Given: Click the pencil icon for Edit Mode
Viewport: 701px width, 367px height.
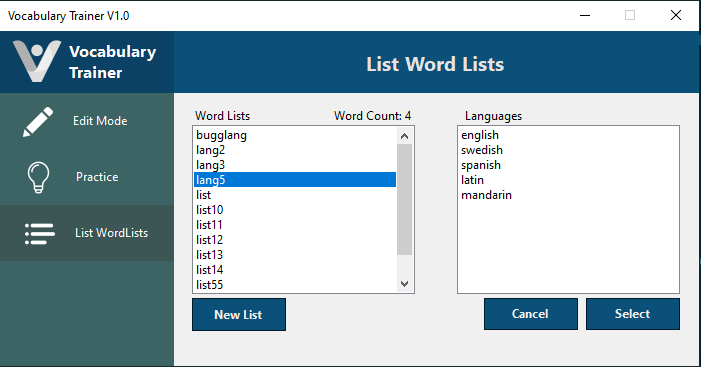Looking at the screenshot, I should (x=38, y=122).
